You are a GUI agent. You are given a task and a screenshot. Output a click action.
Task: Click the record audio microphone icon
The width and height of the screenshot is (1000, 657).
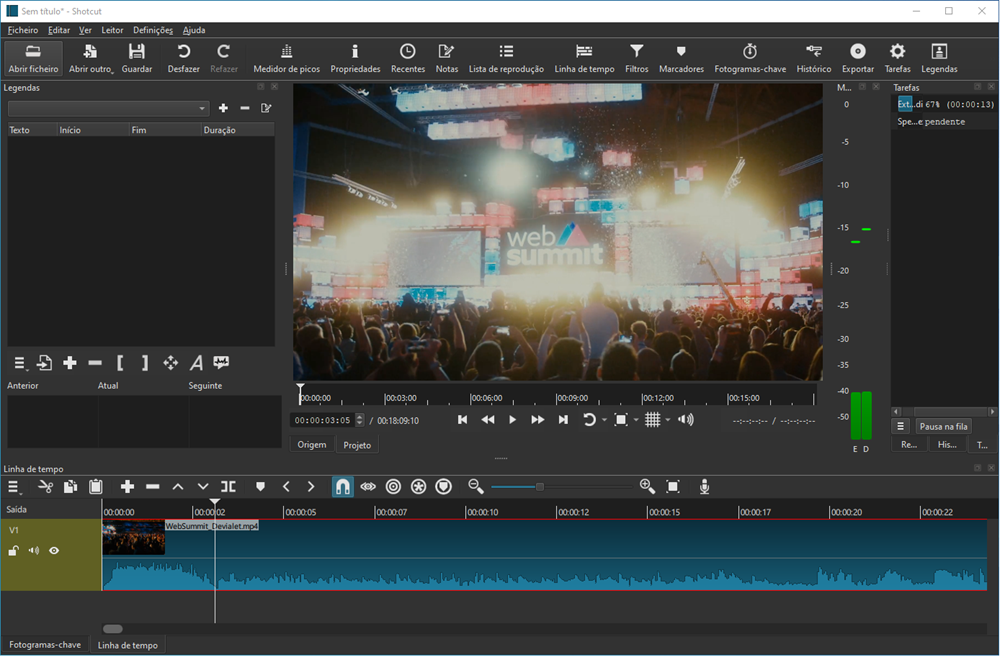coord(704,487)
